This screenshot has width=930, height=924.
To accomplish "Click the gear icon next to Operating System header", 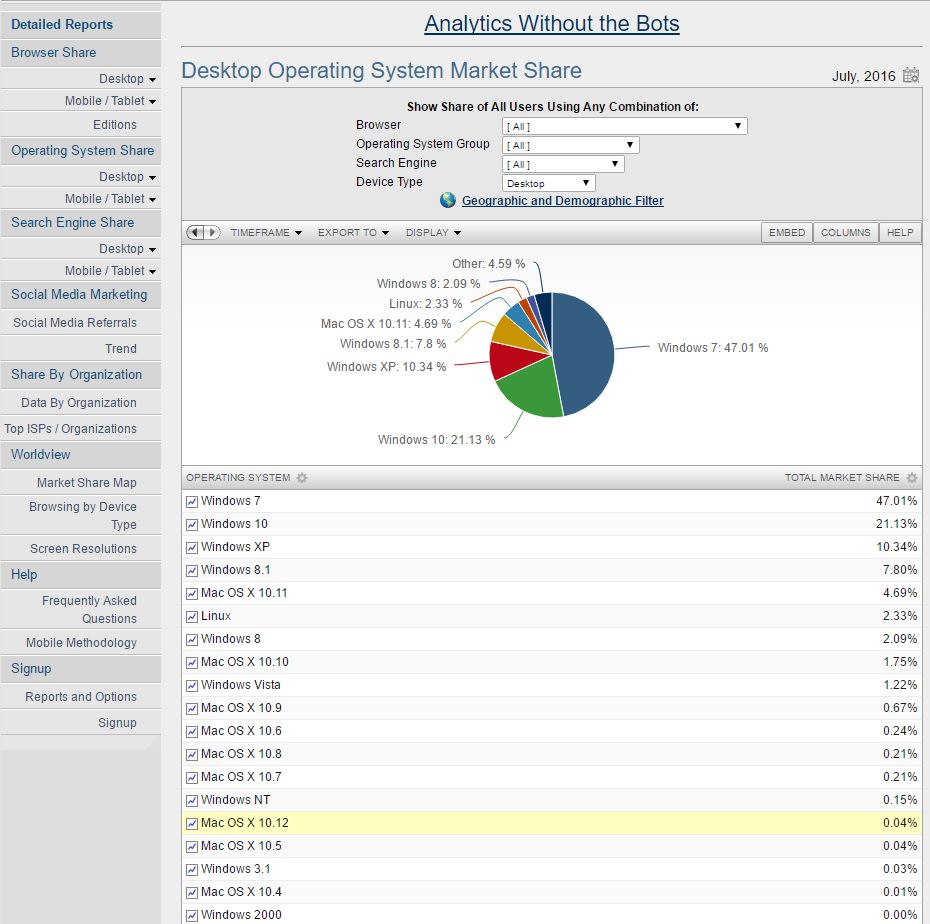I will click(302, 477).
